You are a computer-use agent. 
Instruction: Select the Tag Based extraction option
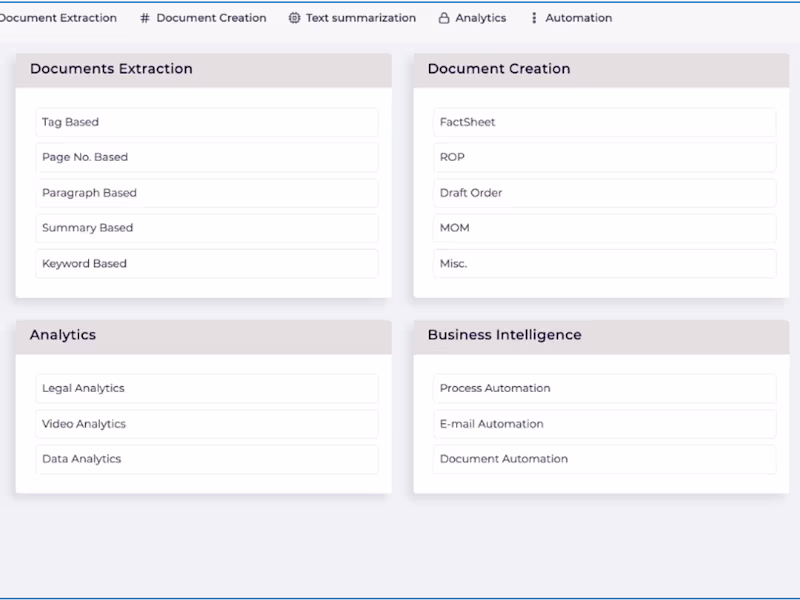coord(206,122)
